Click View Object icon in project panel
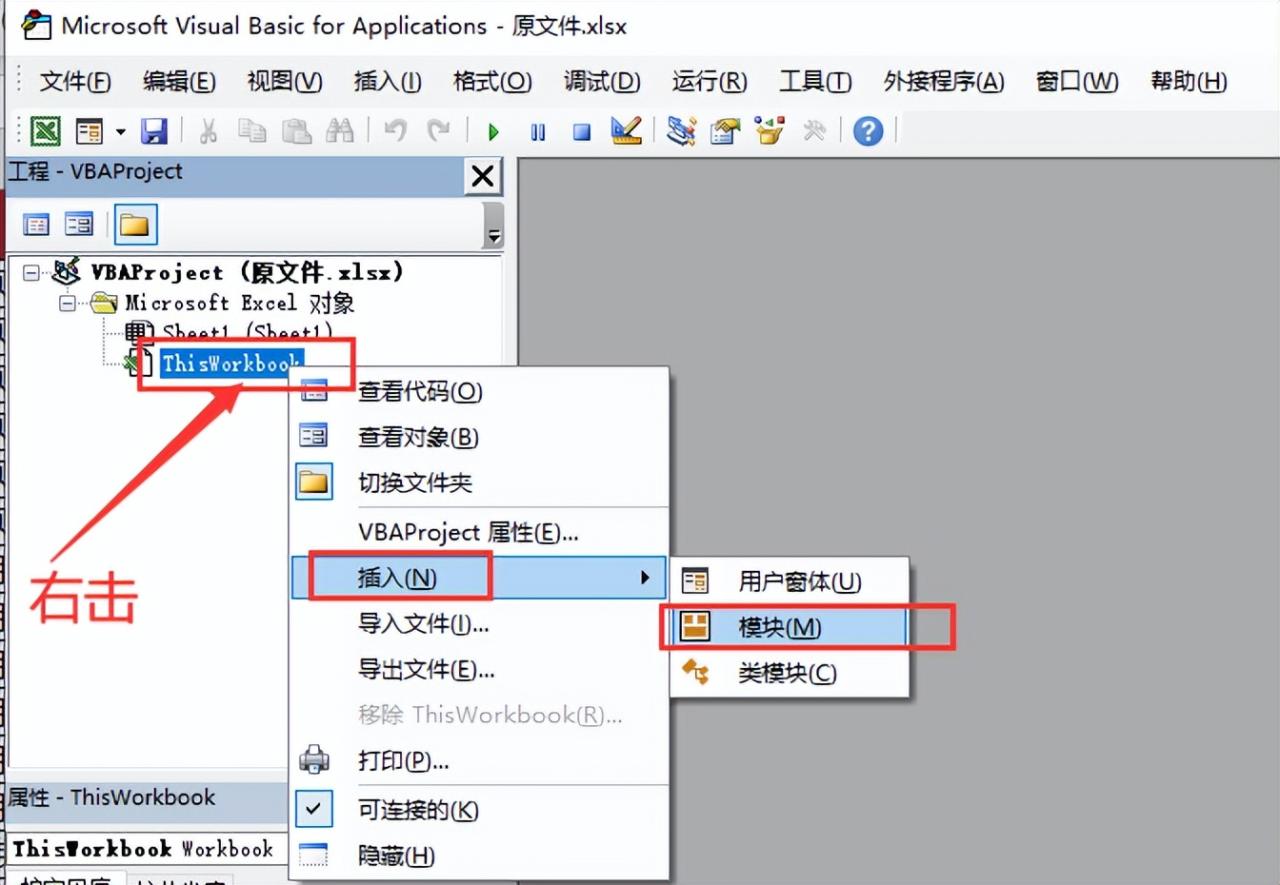The width and height of the screenshot is (1280, 885). click(79, 225)
